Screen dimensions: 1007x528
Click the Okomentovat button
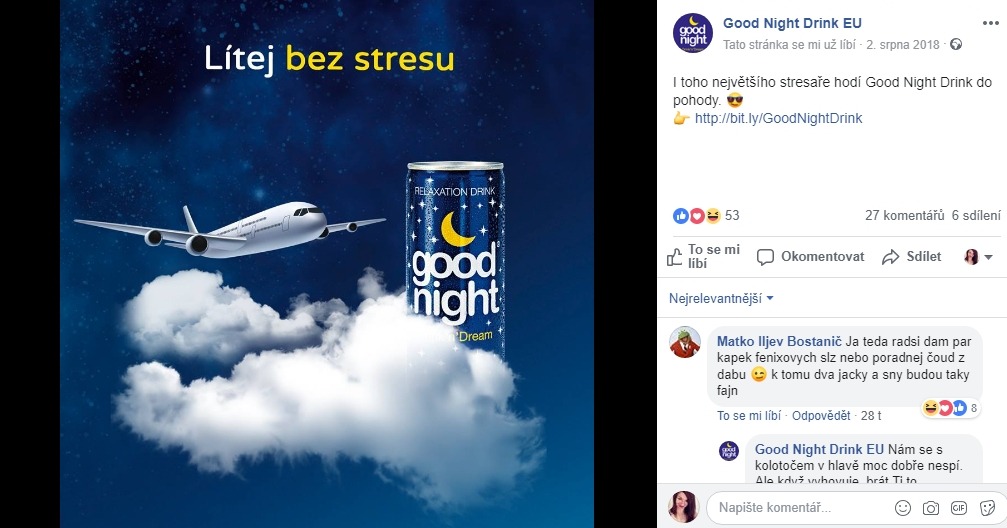tap(810, 257)
